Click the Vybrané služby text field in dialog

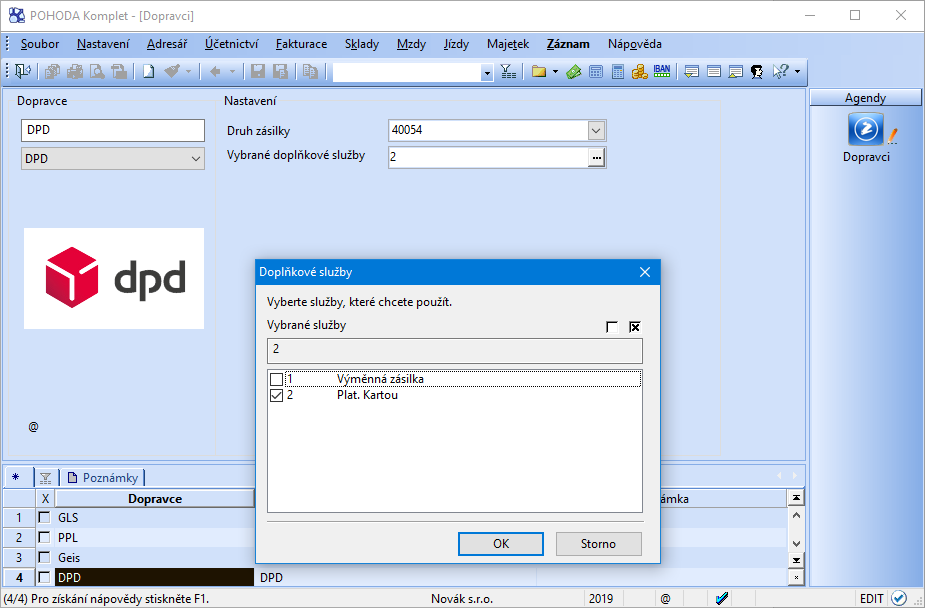pos(455,350)
